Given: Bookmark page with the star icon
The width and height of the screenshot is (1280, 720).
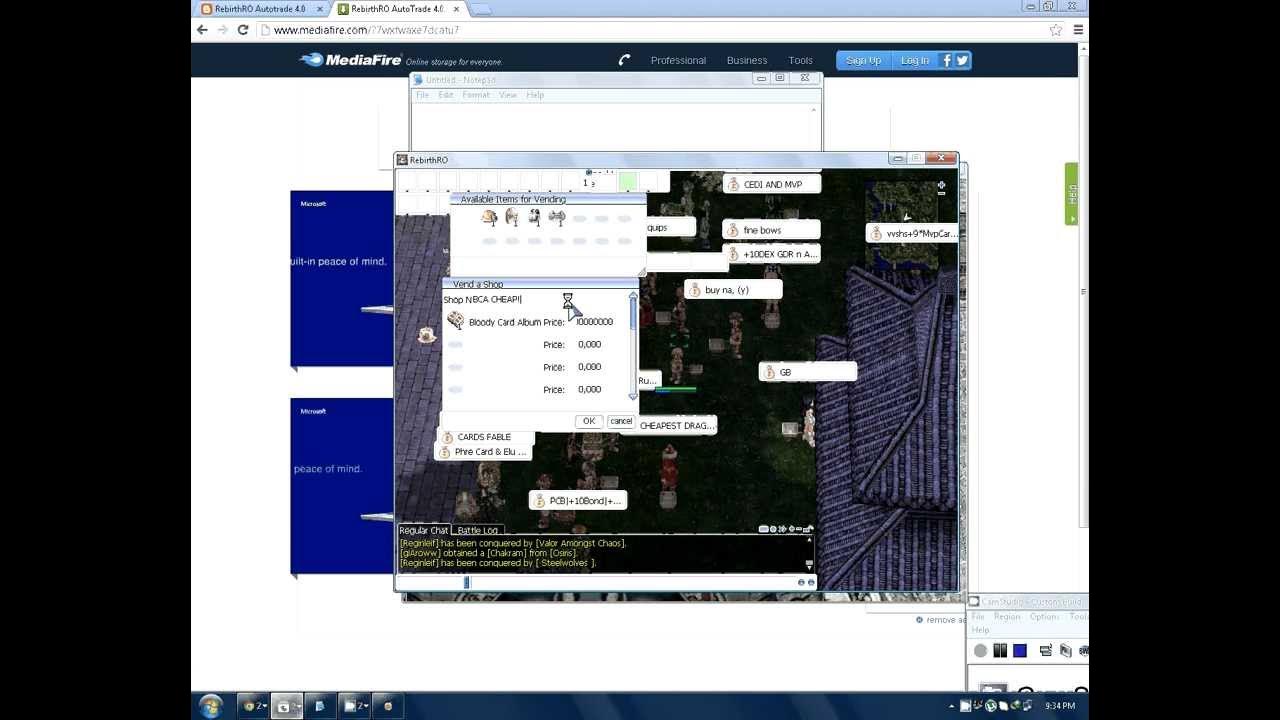Looking at the screenshot, I should tap(1056, 30).
